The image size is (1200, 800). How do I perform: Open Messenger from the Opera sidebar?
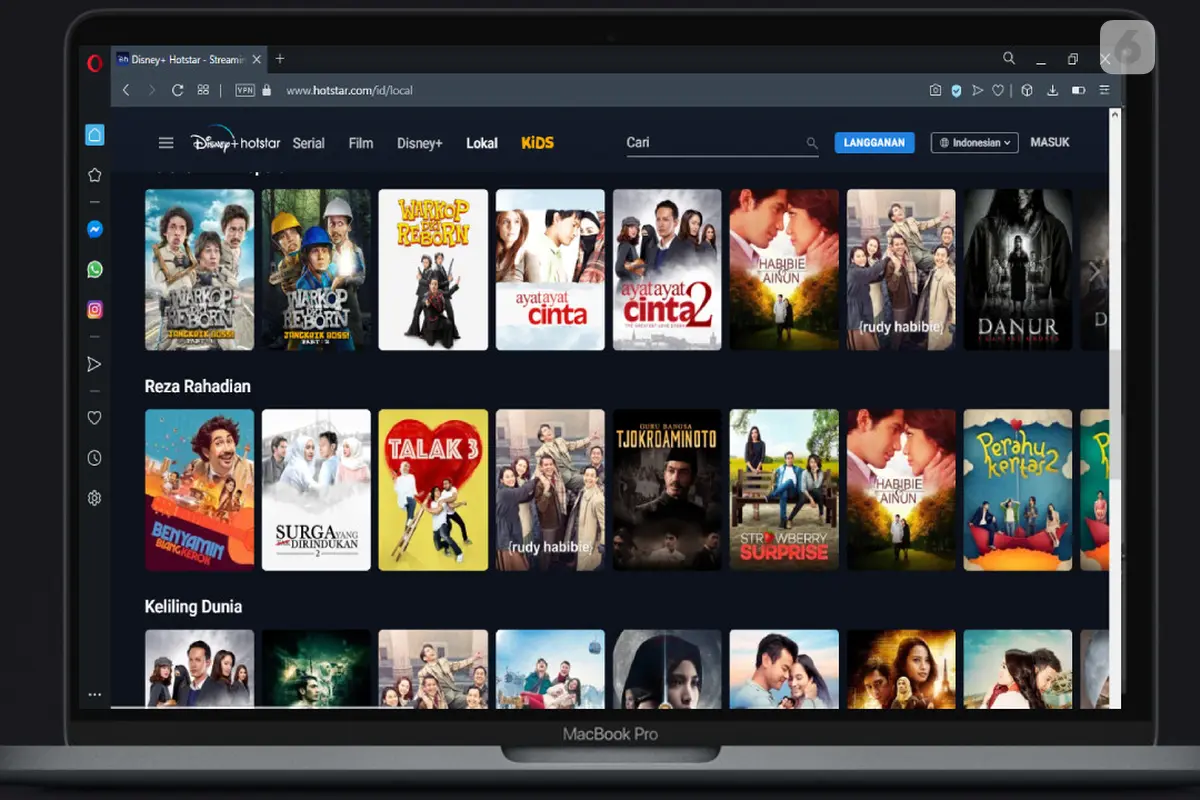95,229
